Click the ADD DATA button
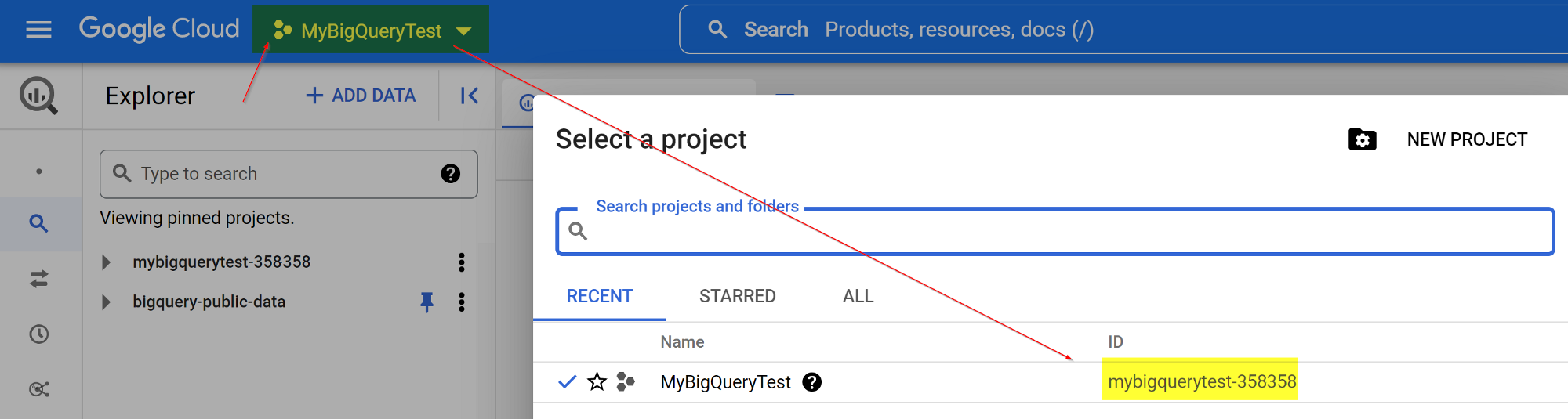This screenshot has height=419, width=1568. [361, 96]
